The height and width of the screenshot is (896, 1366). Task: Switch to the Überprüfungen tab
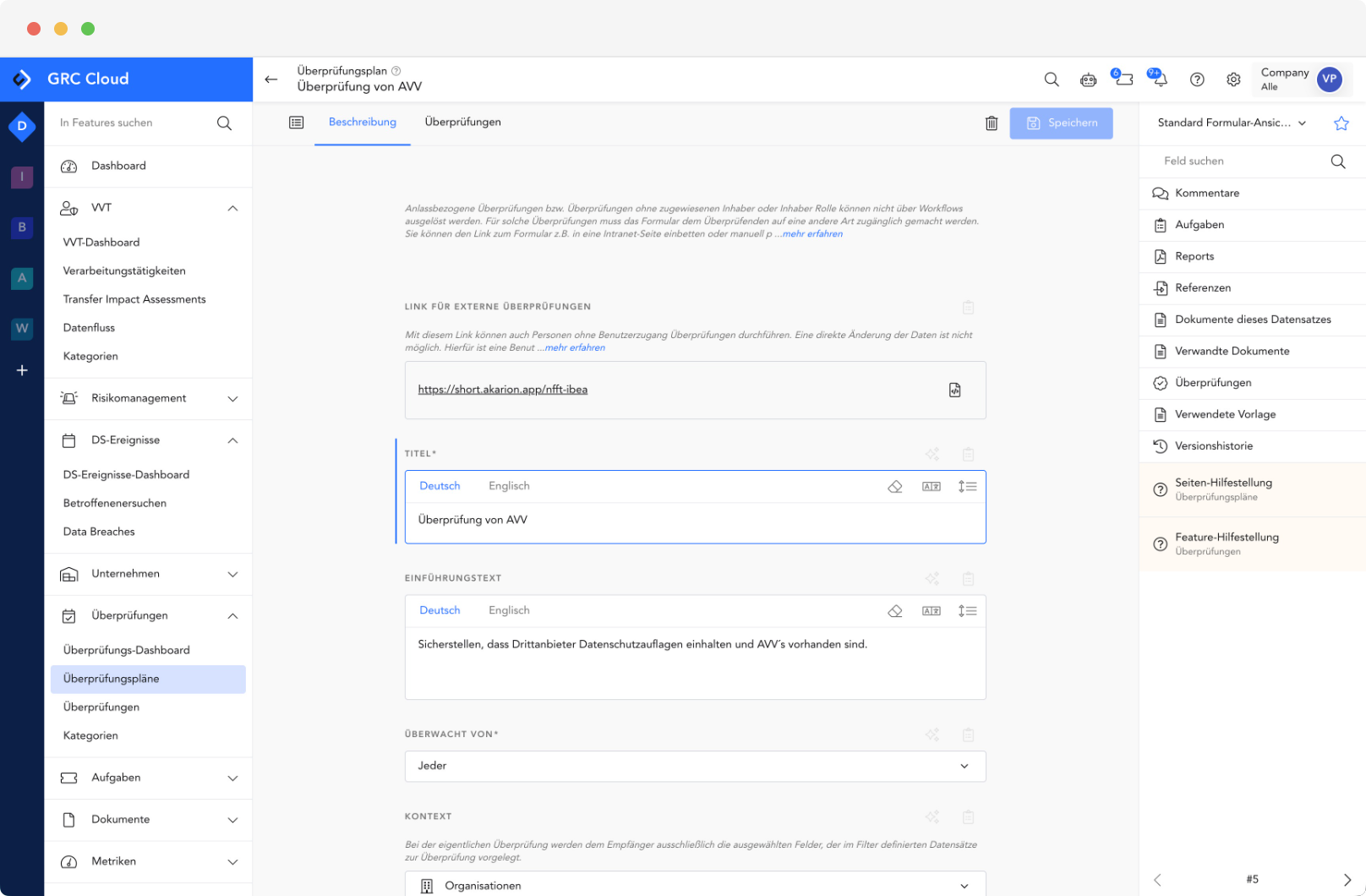463,123
